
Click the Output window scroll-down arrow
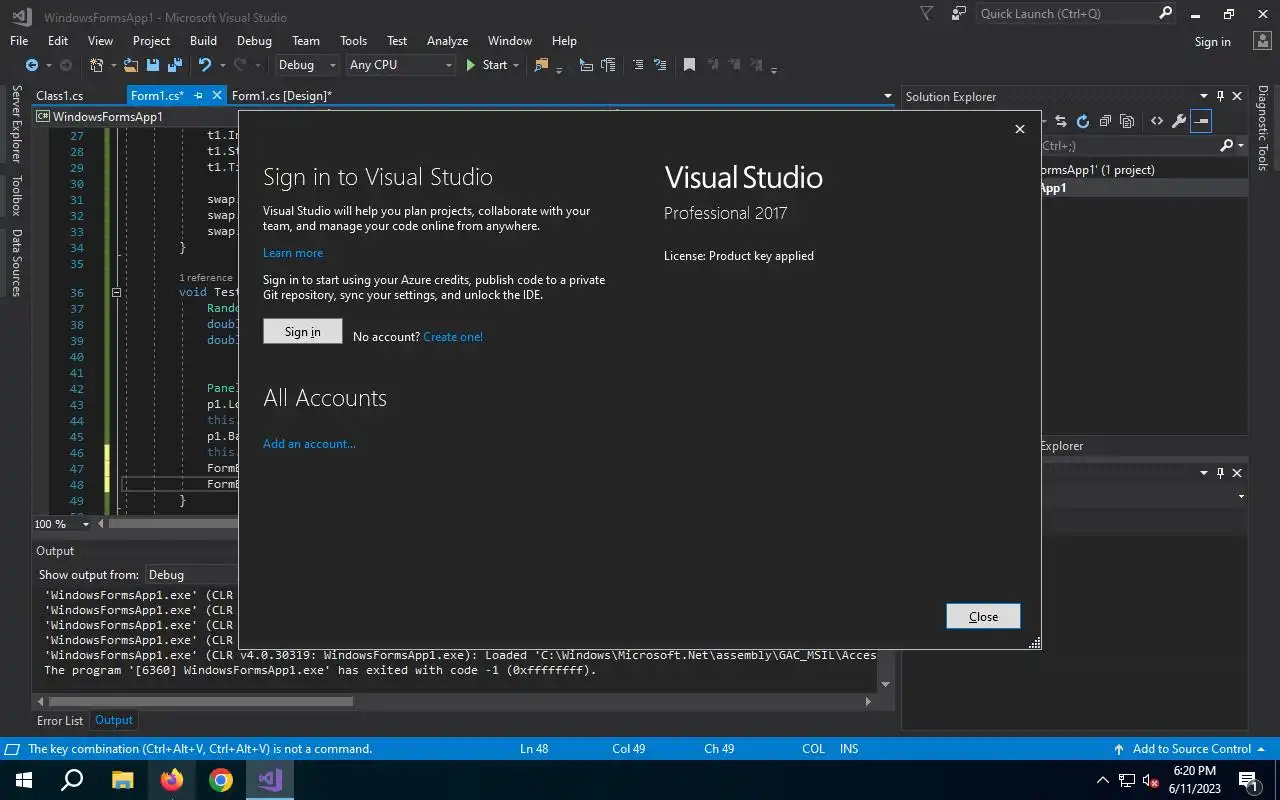coord(885,685)
